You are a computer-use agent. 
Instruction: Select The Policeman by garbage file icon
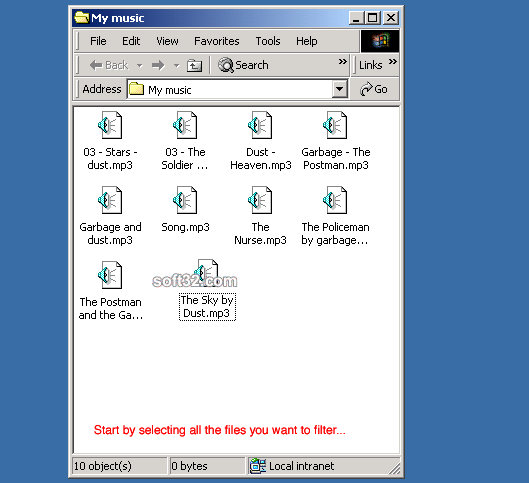click(x=335, y=200)
